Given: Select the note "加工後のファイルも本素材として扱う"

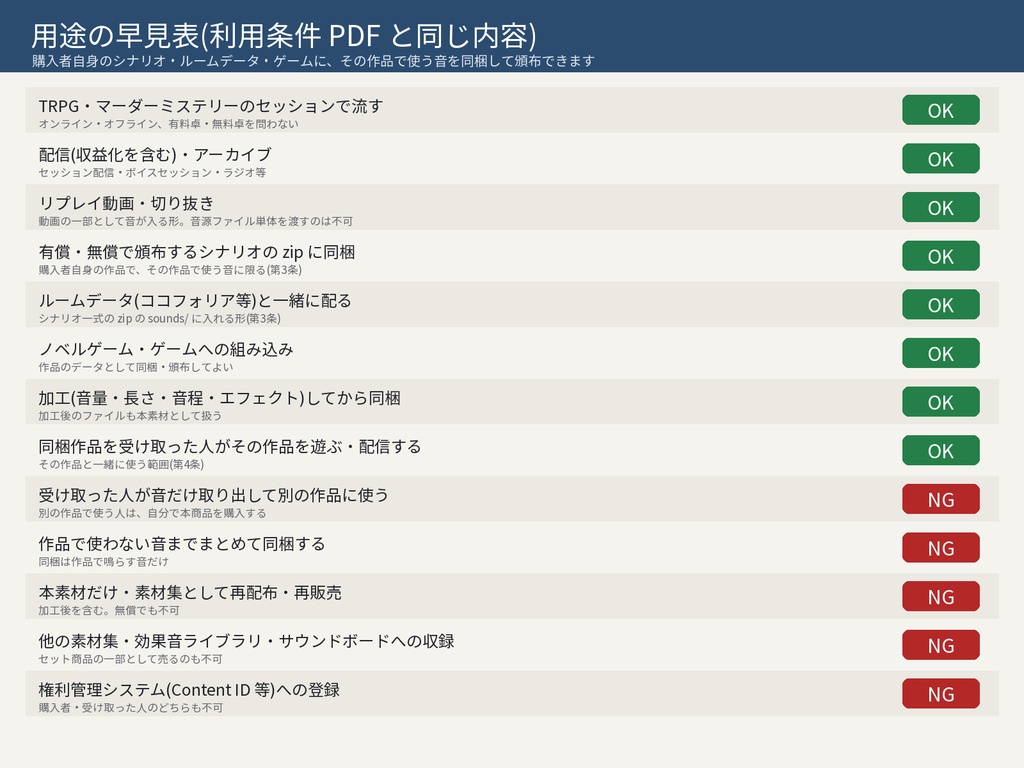Looking at the screenshot, I should pyautogui.click(x=130, y=415).
